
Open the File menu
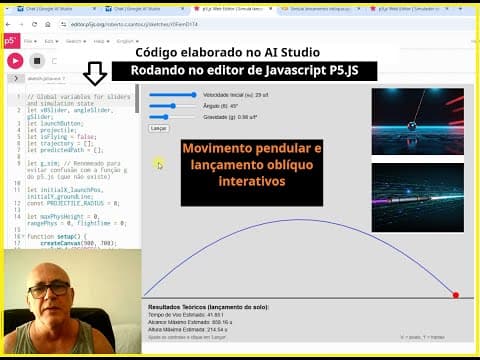pos(30,41)
